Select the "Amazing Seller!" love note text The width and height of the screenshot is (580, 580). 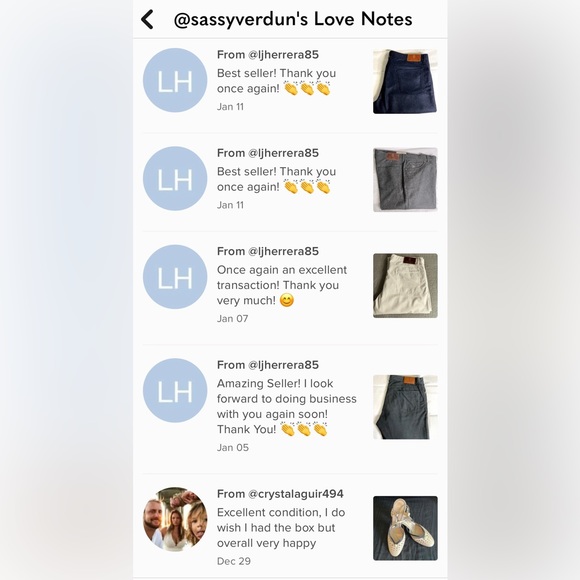287,407
